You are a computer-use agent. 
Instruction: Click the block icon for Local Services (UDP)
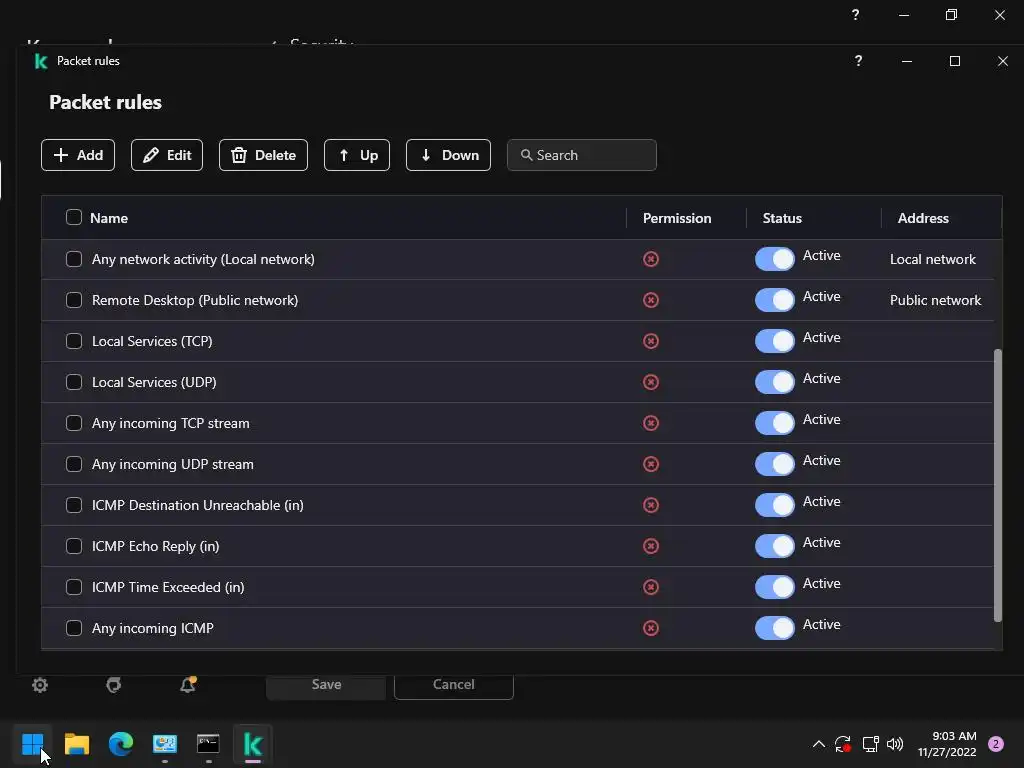click(650, 382)
